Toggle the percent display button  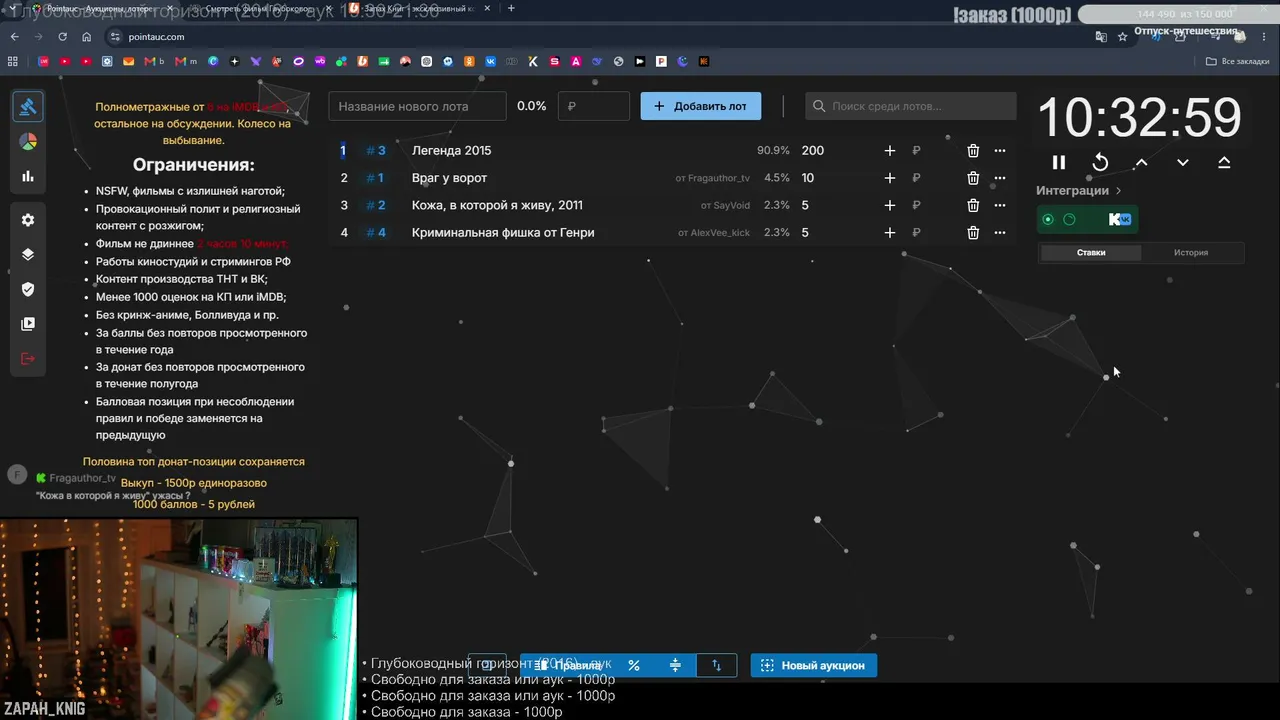pyautogui.click(x=634, y=665)
